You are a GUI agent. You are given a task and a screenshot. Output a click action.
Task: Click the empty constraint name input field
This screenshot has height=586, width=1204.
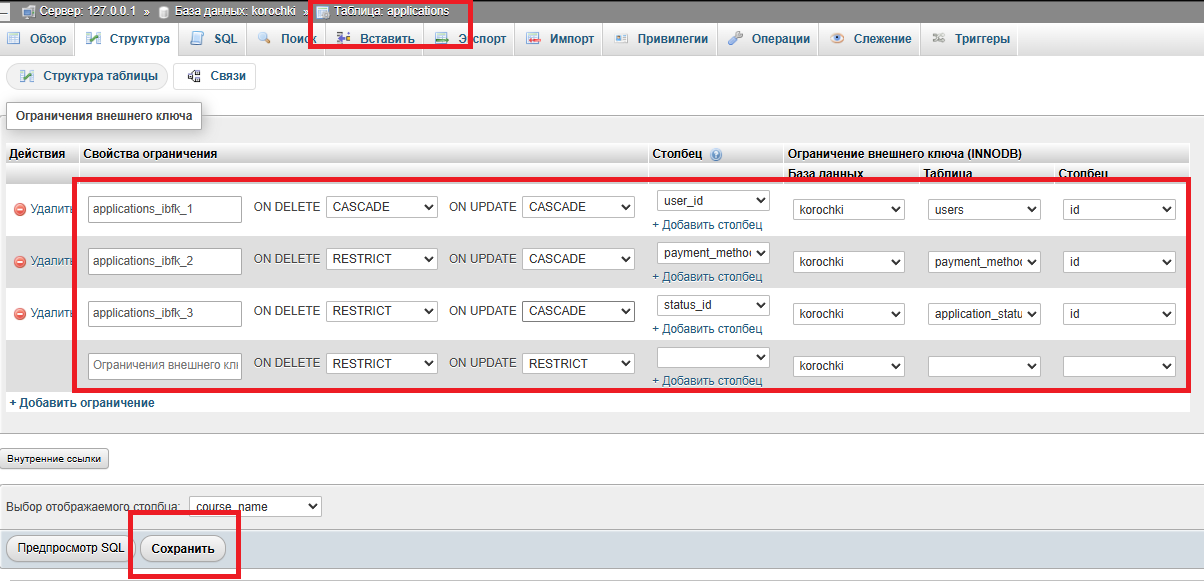click(x=165, y=366)
